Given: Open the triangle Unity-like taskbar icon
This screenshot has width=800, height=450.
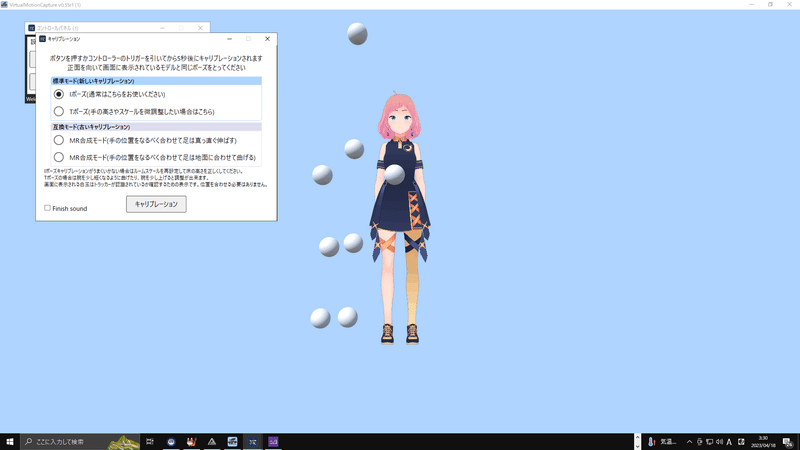Looking at the screenshot, I should (212, 442).
